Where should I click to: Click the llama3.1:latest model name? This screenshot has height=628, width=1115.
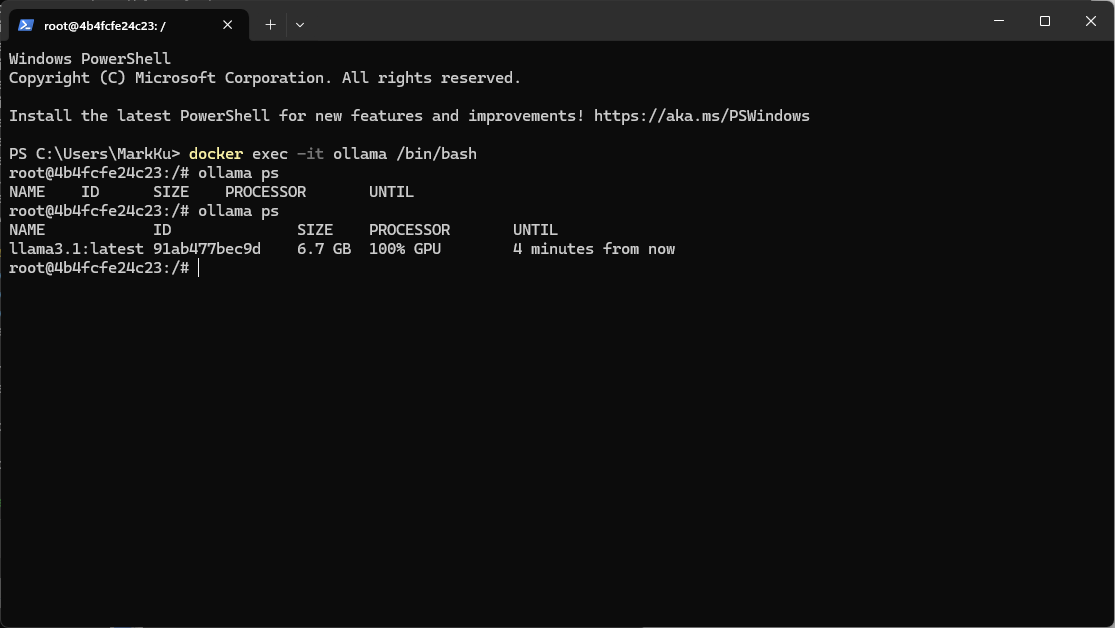(75, 249)
